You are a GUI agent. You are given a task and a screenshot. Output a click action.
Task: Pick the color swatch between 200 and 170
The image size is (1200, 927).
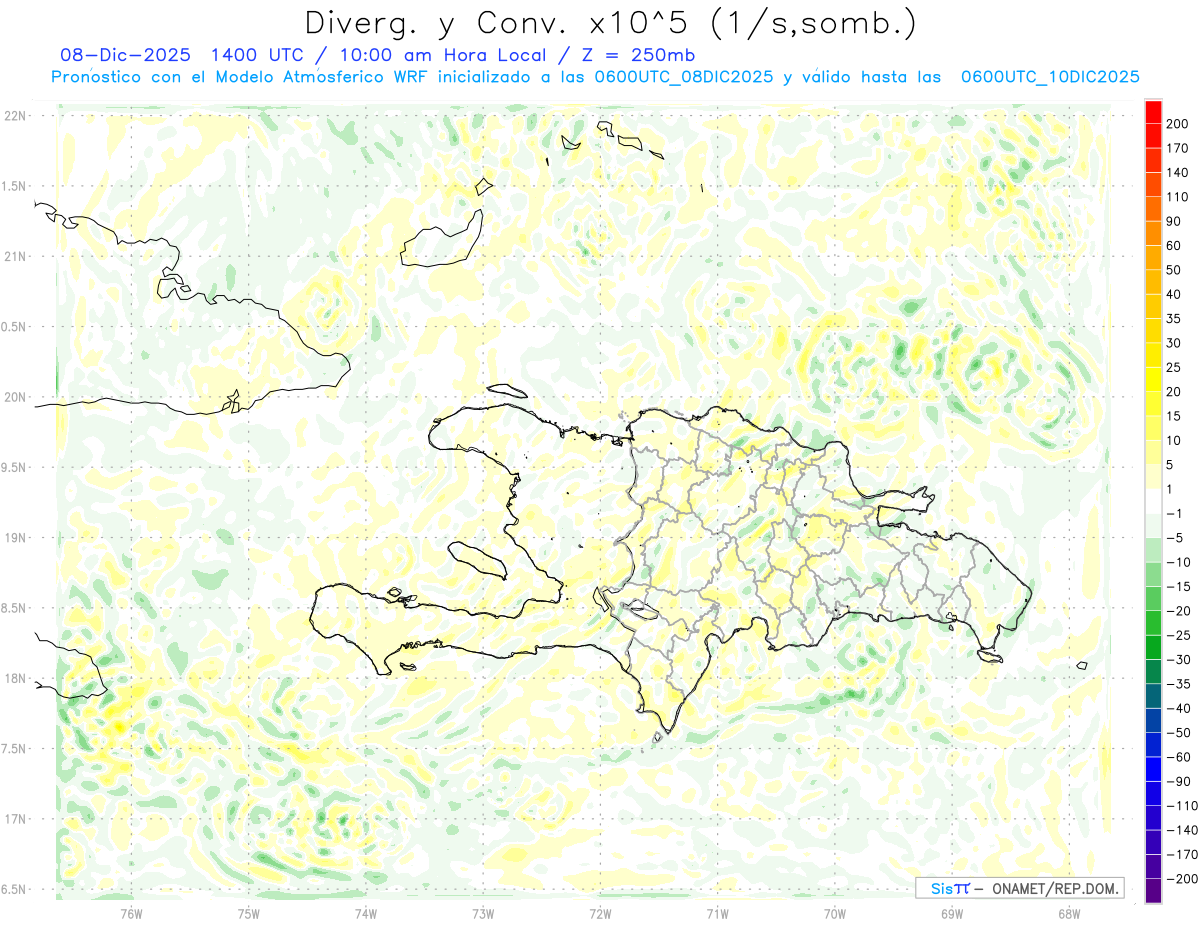point(1153,135)
